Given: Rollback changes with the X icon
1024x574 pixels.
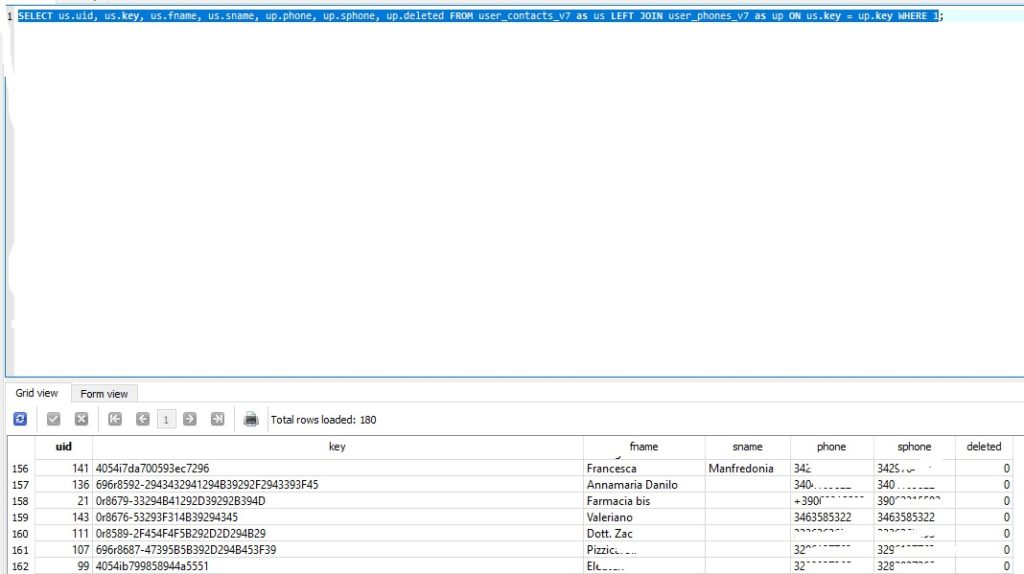Looking at the screenshot, I should point(81,419).
